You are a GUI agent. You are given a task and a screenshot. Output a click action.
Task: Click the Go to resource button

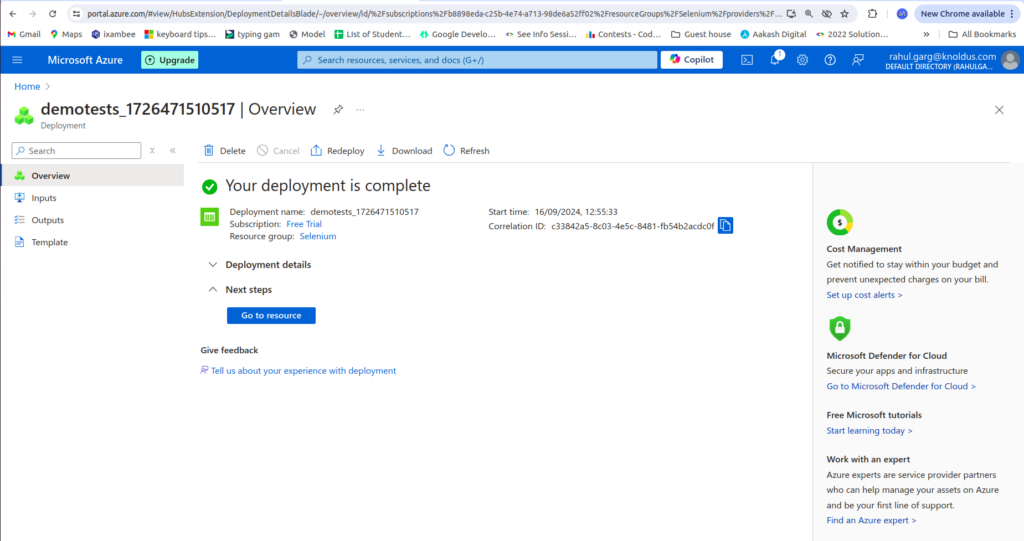271,315
